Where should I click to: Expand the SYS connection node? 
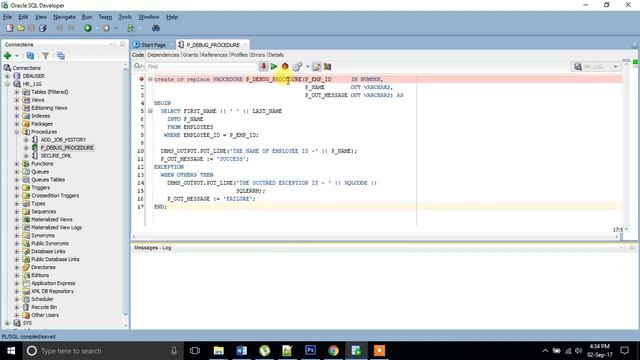[7, 323]
